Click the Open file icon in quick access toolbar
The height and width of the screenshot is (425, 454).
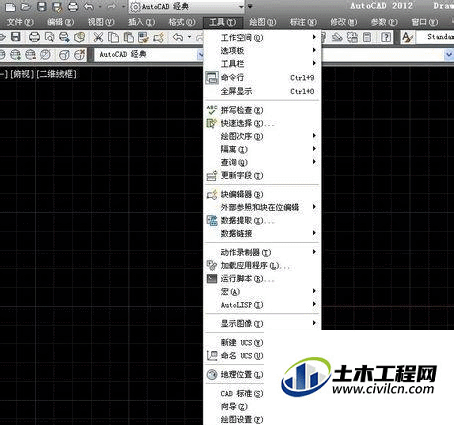tap(26, 6)
